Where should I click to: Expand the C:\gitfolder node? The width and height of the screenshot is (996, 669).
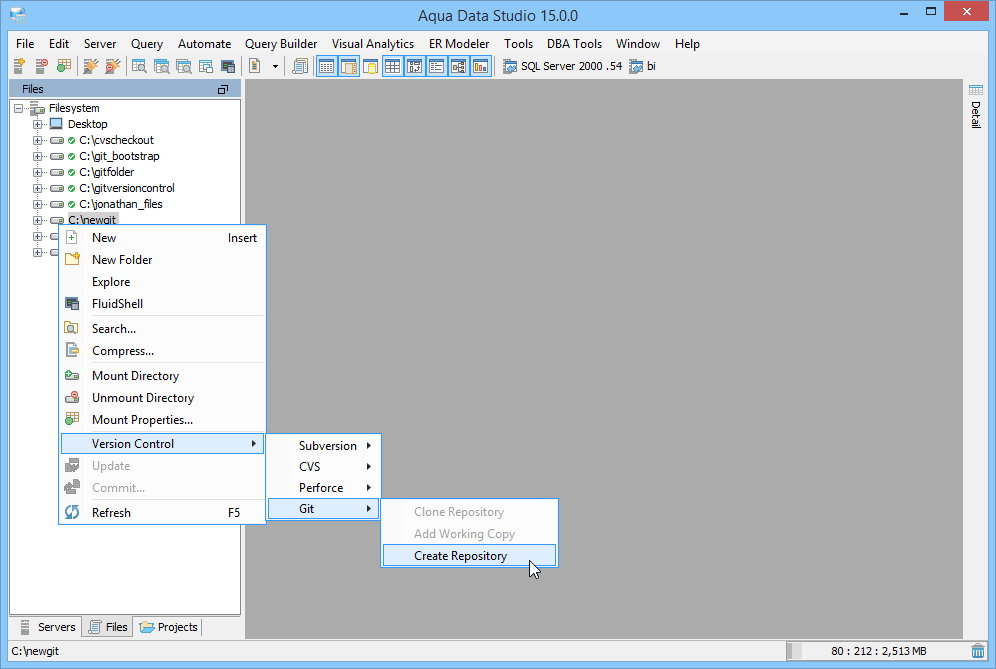point(37,172)
